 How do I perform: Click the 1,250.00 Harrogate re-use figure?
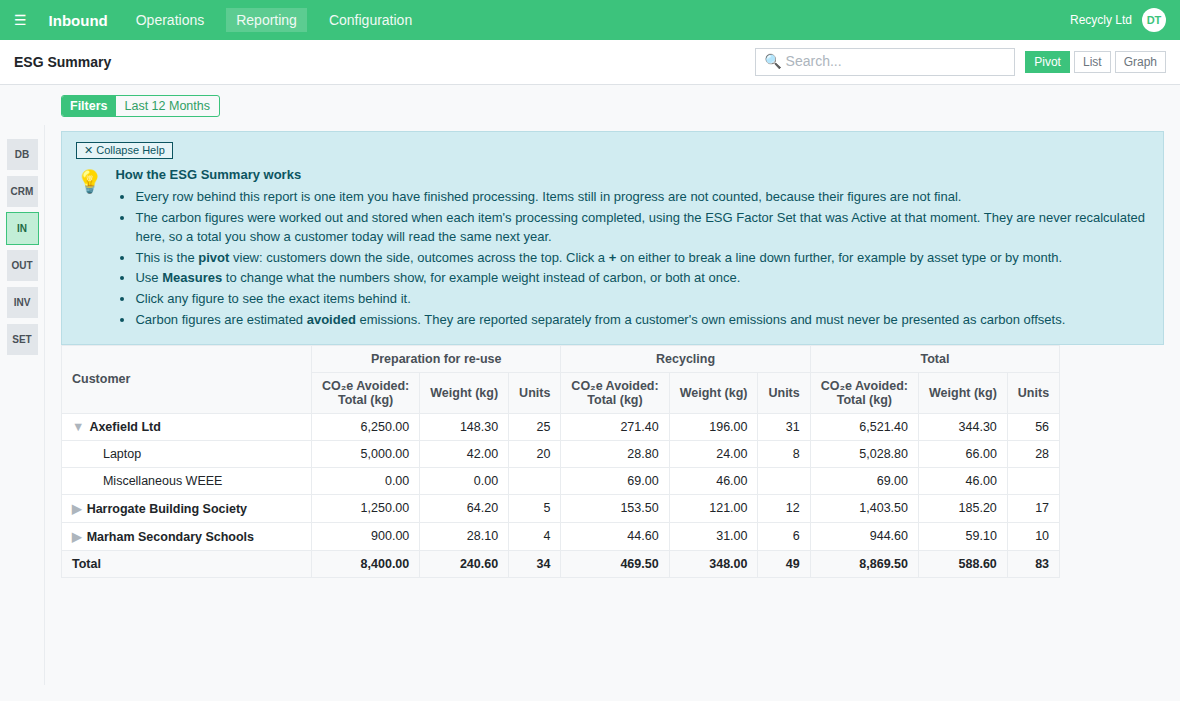coord(385,508)
